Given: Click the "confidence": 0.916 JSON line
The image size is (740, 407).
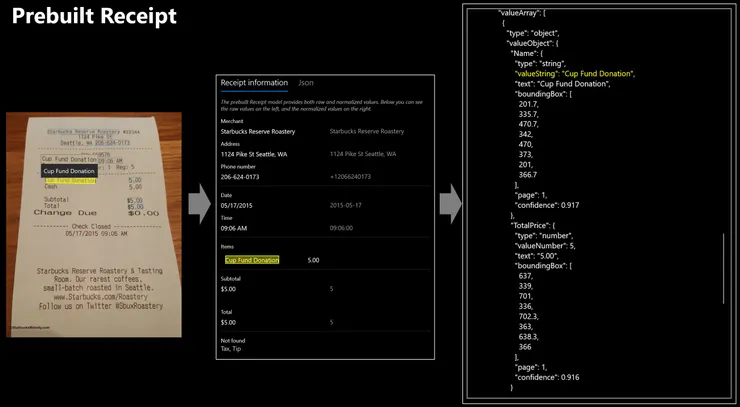Looking at the screenshot, I should point(547,377).
